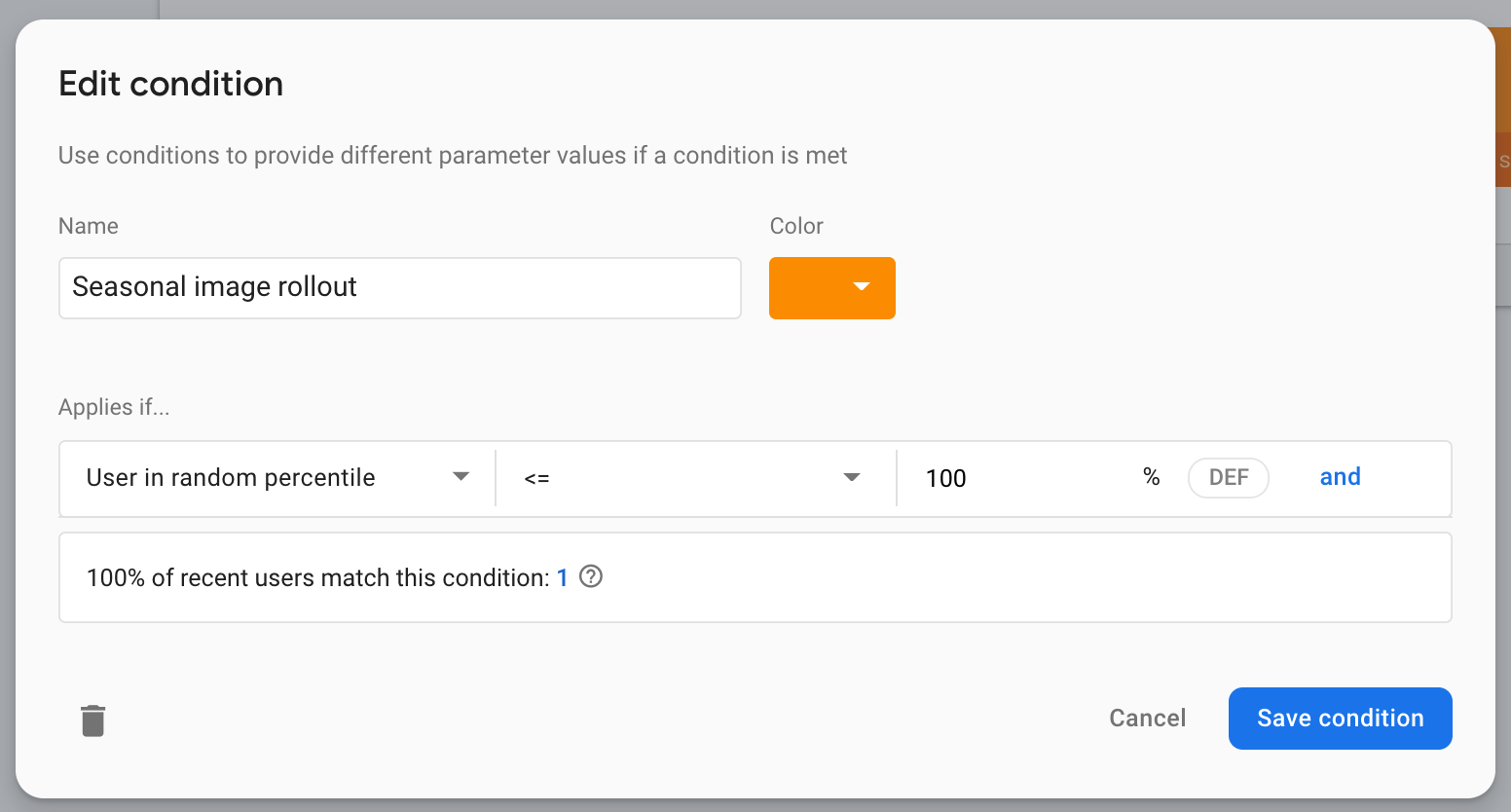
Task: Click the trash icon to delete condition
Action: 92,720
